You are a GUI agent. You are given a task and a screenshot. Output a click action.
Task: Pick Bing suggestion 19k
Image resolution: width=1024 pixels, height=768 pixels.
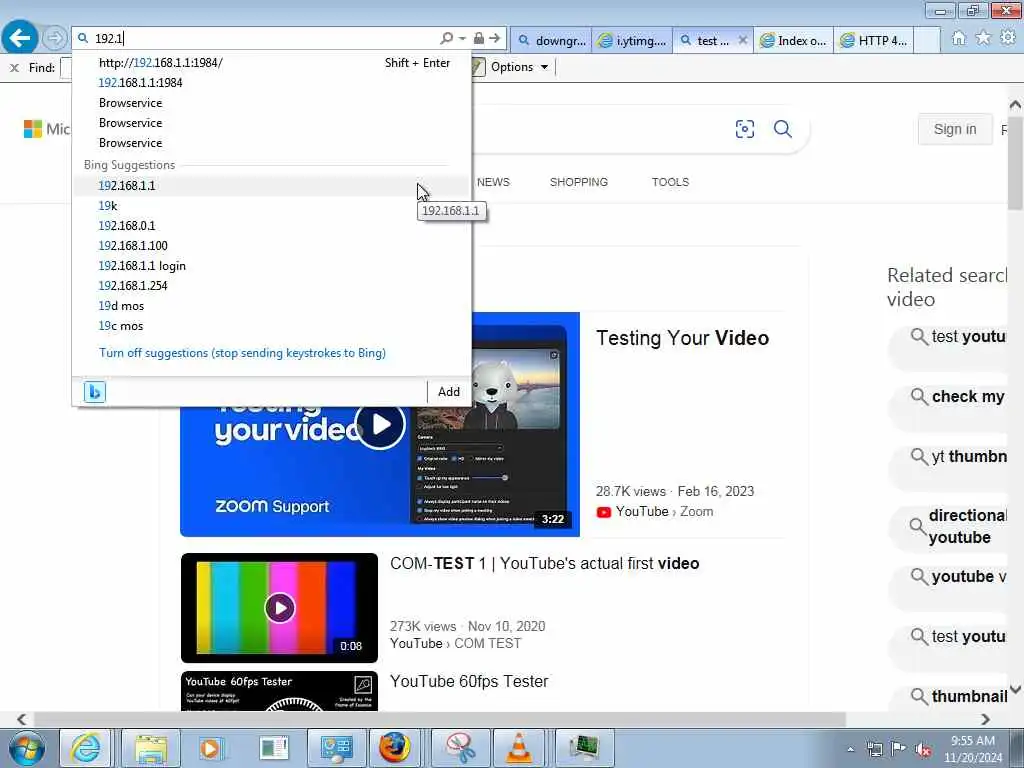coord(272,206)
